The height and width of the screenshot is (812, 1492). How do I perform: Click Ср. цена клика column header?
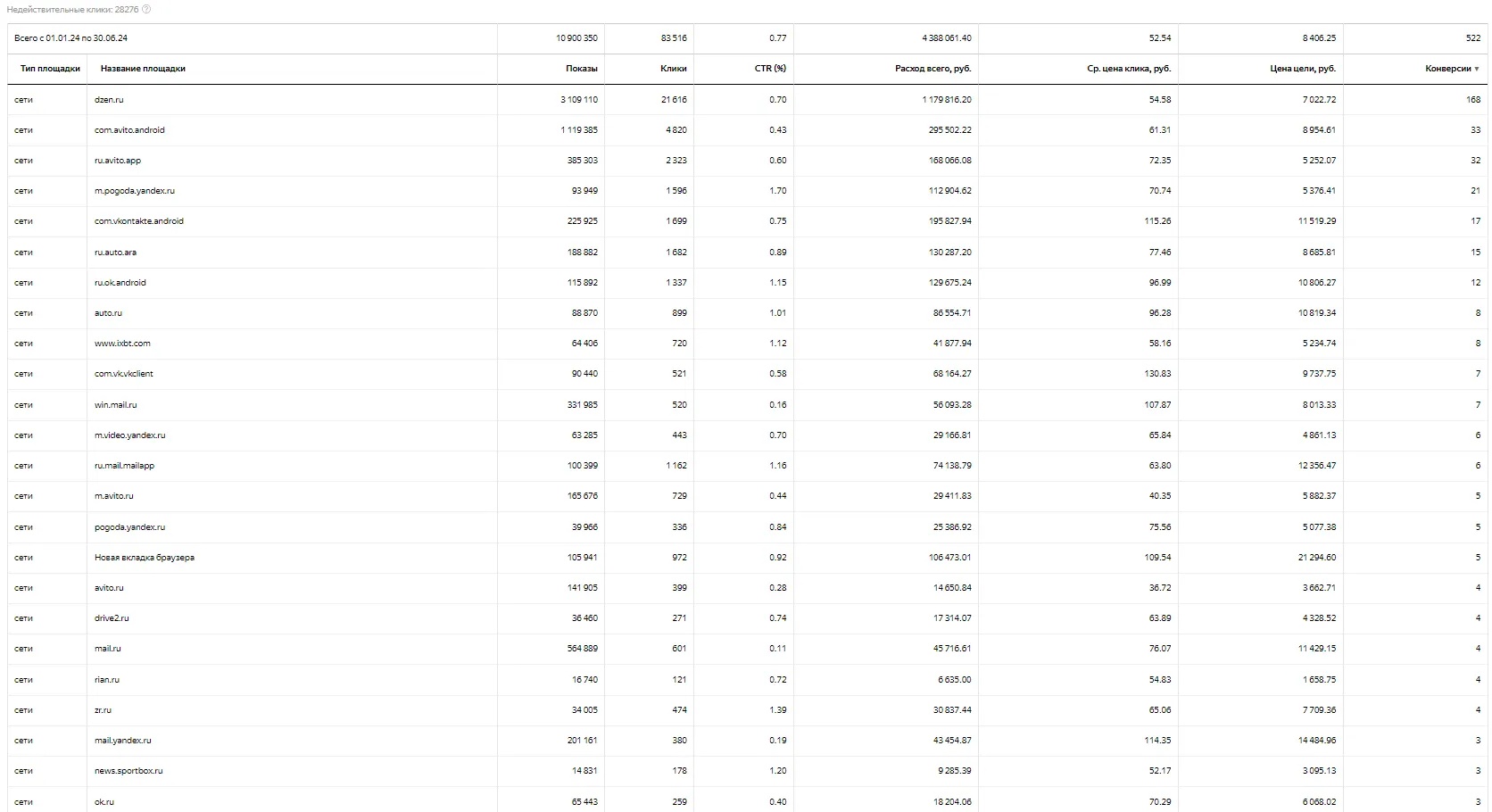pos(1128,69)
